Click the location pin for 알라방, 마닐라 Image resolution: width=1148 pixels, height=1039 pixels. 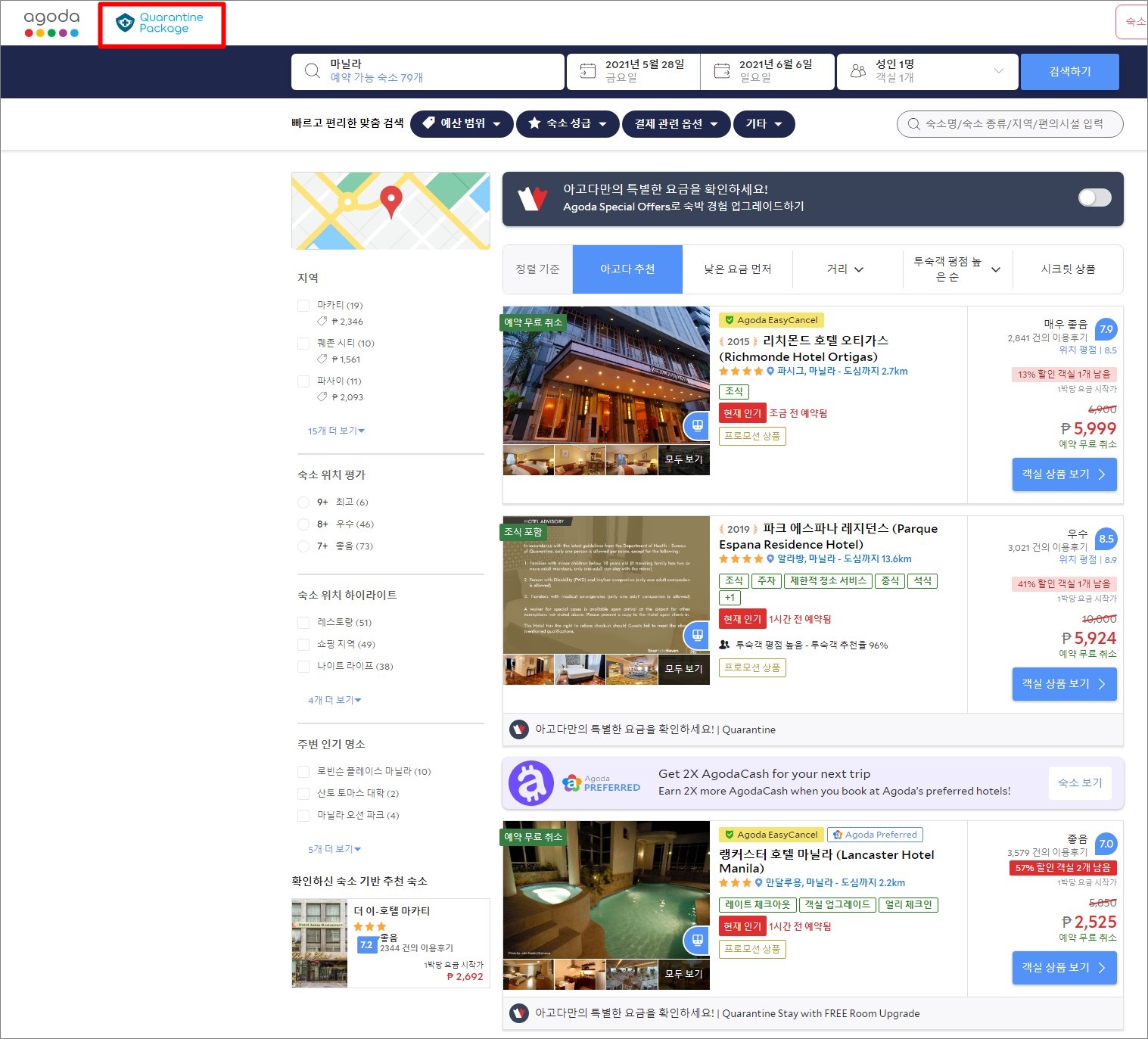pyautogui.click(x=770, y=559)
